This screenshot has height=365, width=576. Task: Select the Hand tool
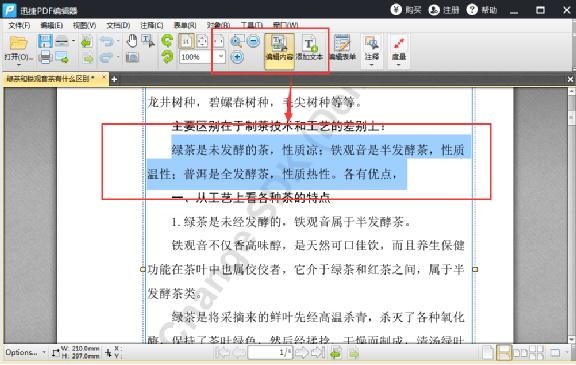click(x=132, y=41)
